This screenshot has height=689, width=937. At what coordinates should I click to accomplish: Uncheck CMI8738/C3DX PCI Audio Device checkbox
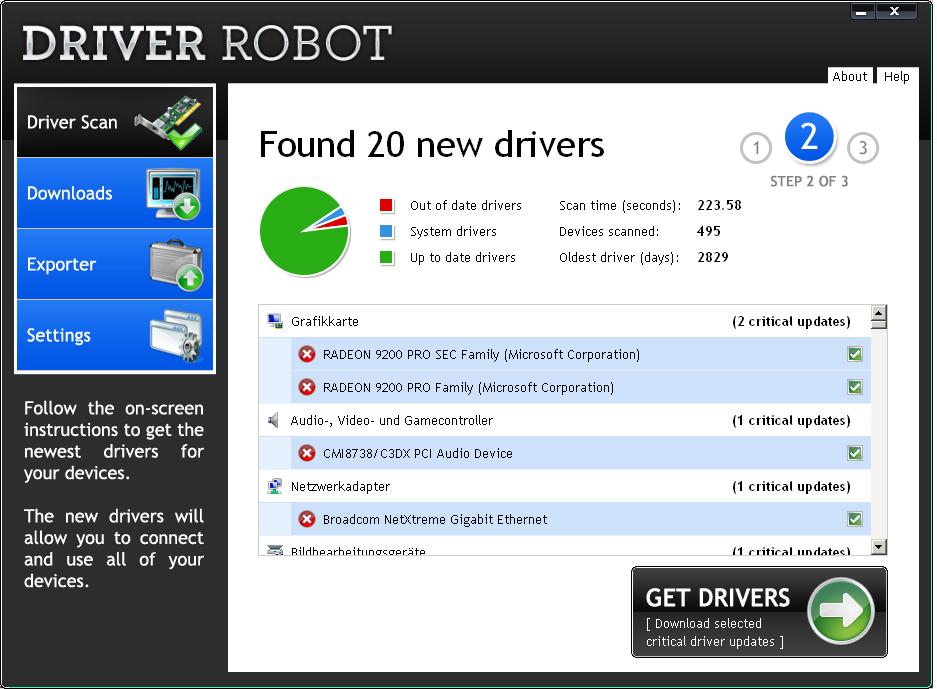(854, 453)
